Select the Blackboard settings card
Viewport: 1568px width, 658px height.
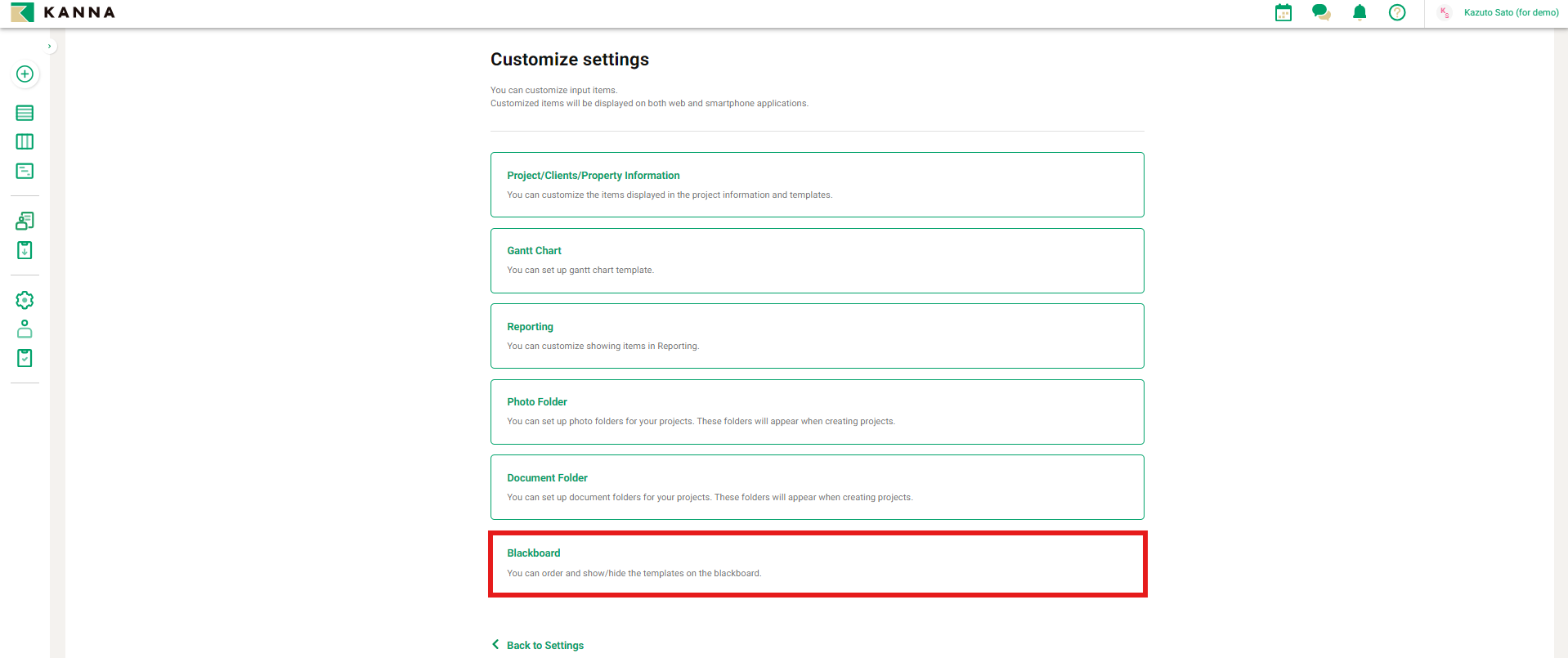click(817, 563)
